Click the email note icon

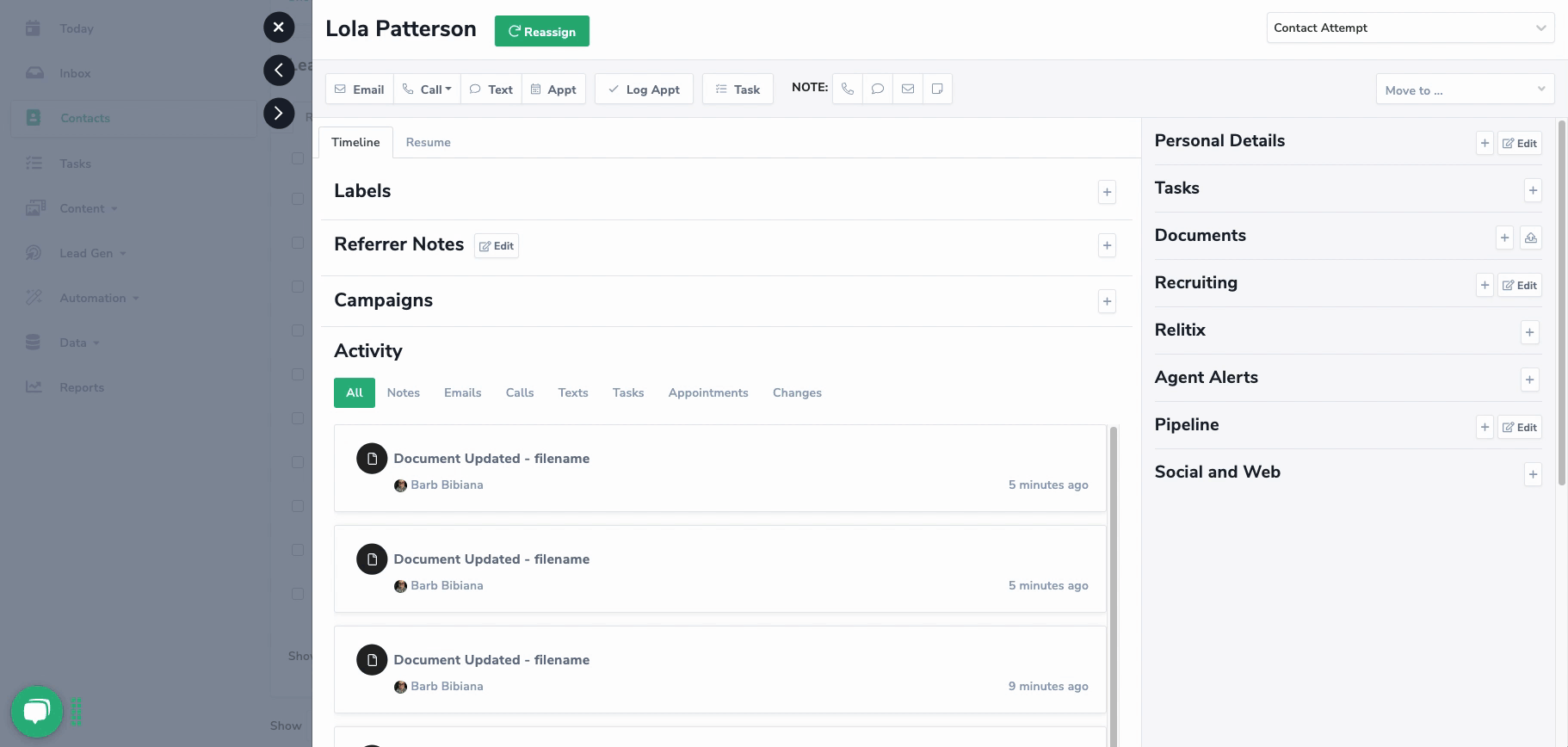click(908, 89)
